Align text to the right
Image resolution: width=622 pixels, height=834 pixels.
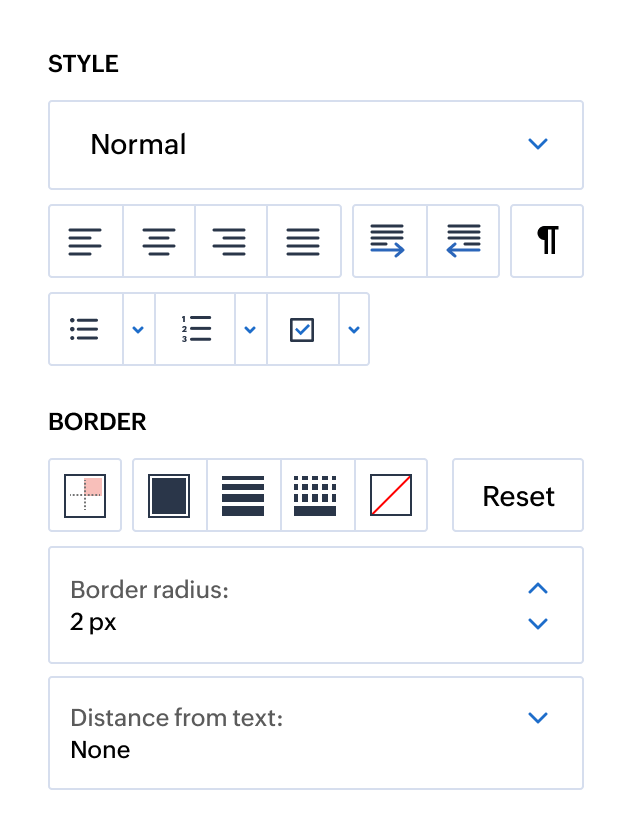point(231,241)
